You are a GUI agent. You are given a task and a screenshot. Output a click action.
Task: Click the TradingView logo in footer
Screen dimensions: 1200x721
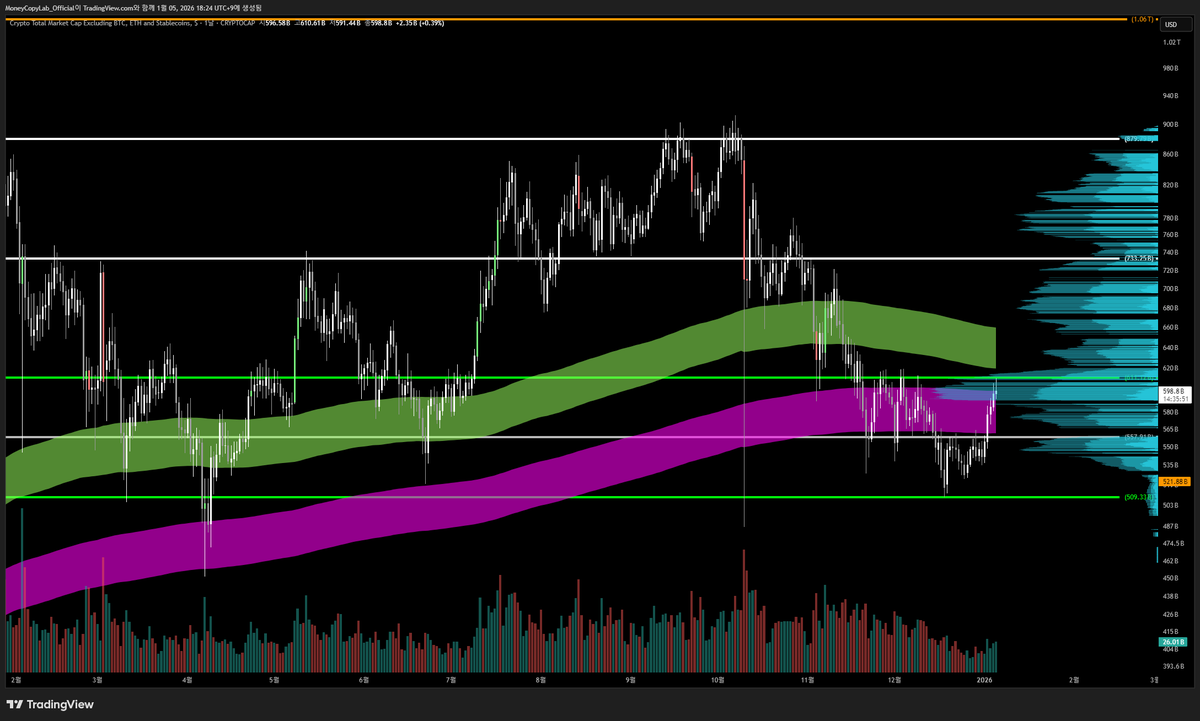[49, 704]
